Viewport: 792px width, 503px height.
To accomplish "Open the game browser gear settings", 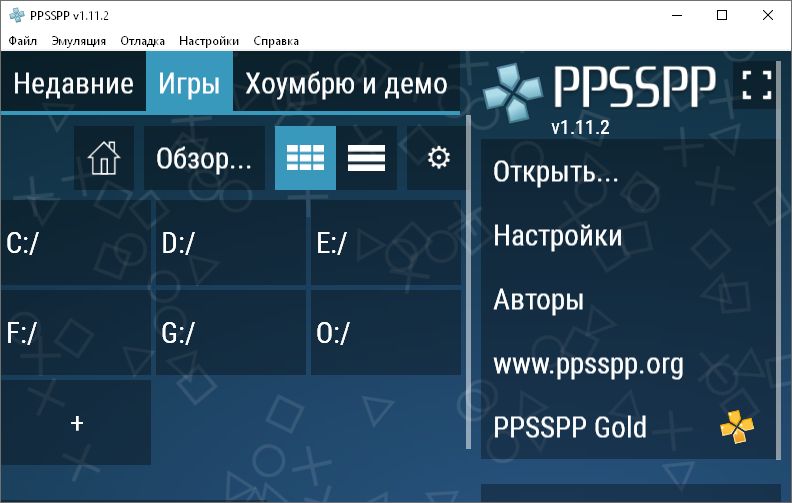I will (x=438, y=158).
